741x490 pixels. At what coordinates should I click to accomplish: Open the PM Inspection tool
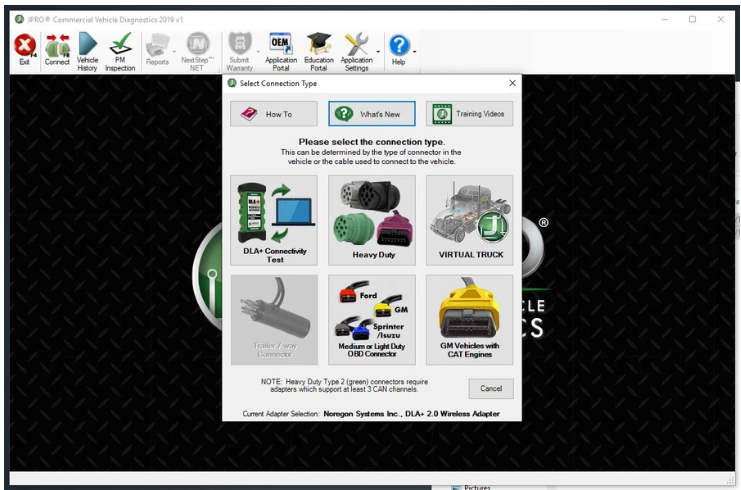(120, 52)
